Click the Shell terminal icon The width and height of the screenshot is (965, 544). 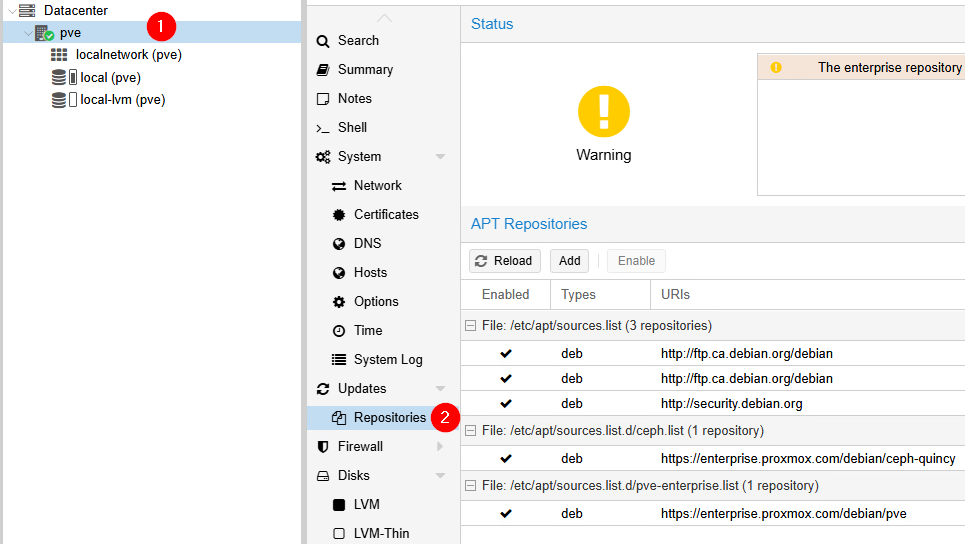point(323,128)
